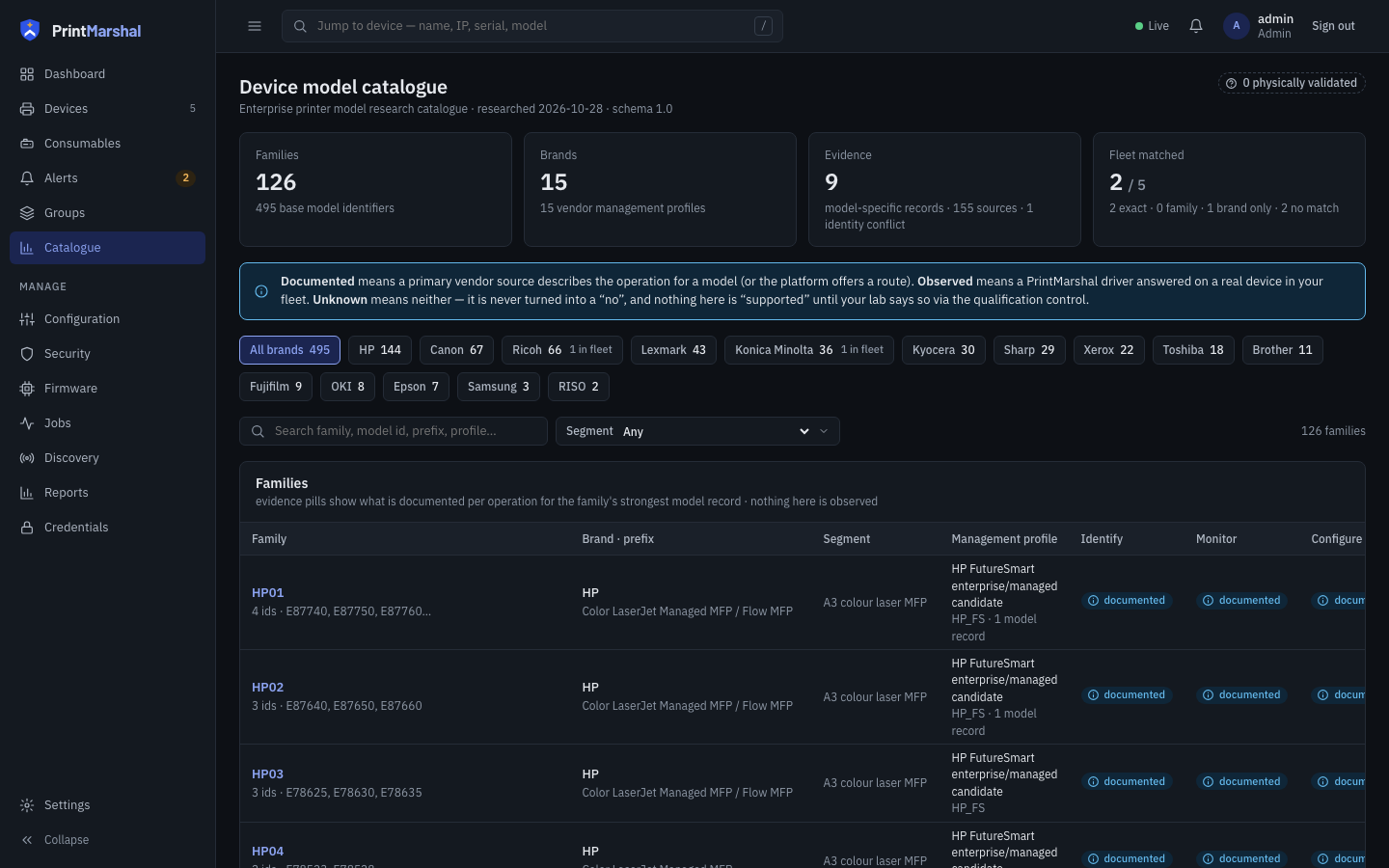Select the Lexmark brand filter
This screenshot has width=1389, height=868.
click(x=673, y=350)
